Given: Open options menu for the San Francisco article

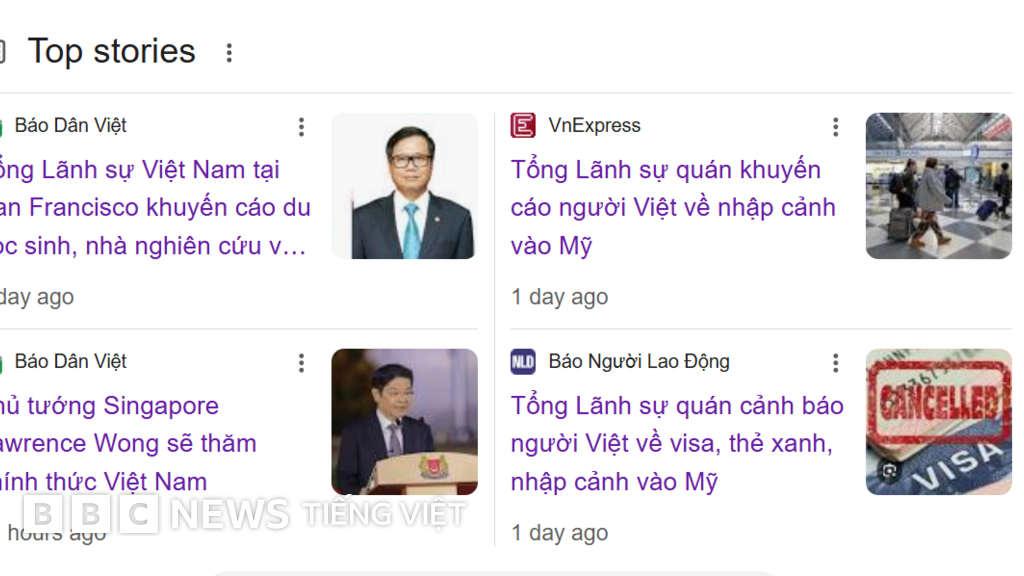Looking at the screenshot, I should 301,127.
